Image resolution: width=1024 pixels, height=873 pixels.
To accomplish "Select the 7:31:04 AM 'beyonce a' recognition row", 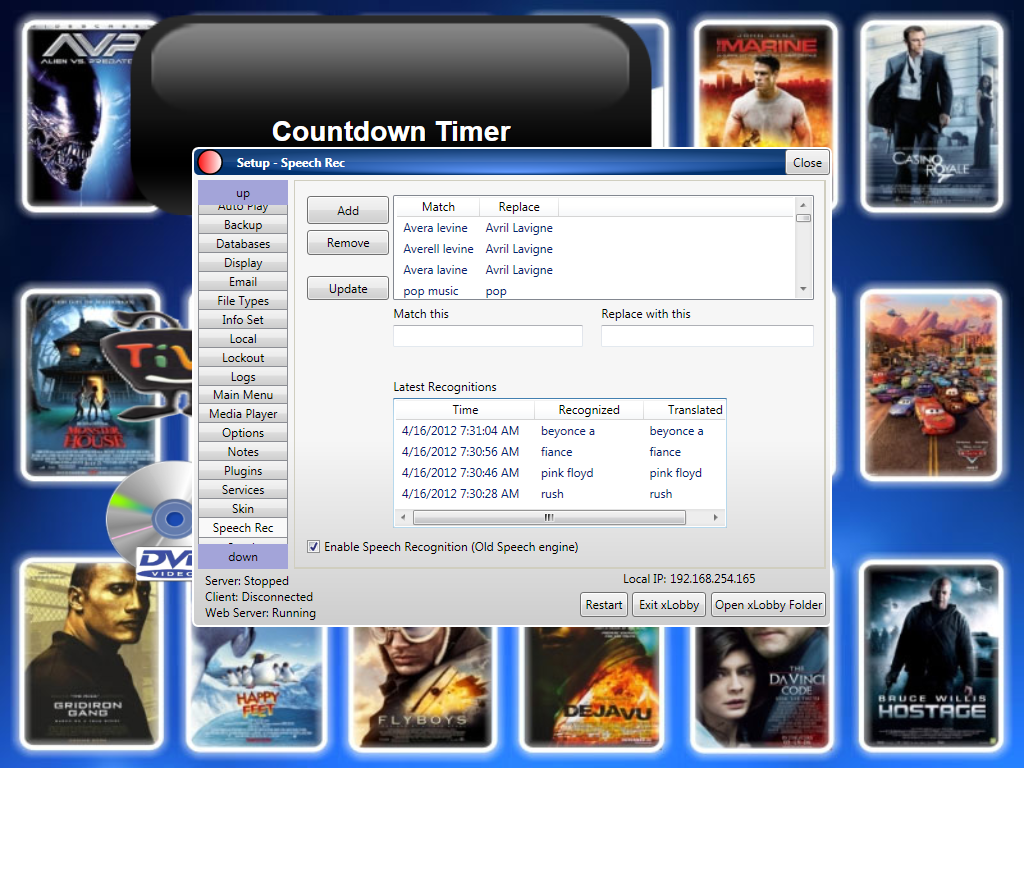I will click(x=560, y=431).
